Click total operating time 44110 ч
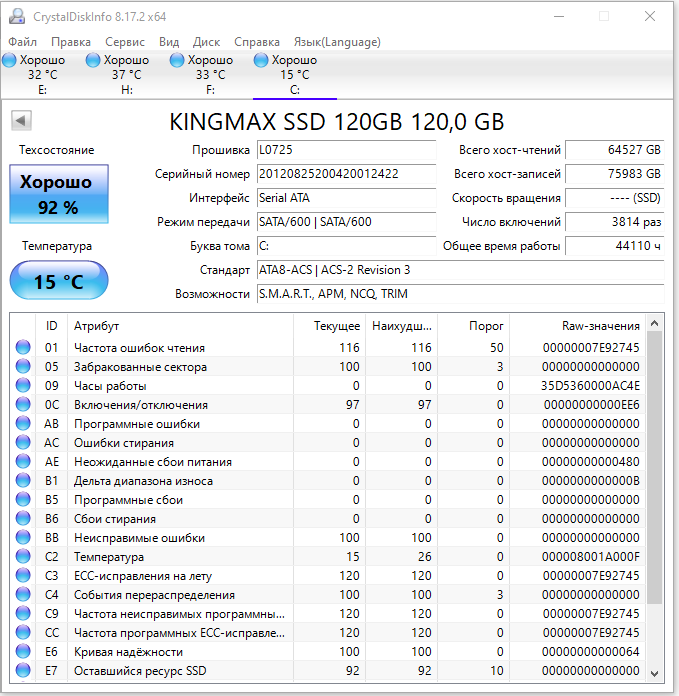679x696 pixels. pyautogui.click(x=614, y=246)
